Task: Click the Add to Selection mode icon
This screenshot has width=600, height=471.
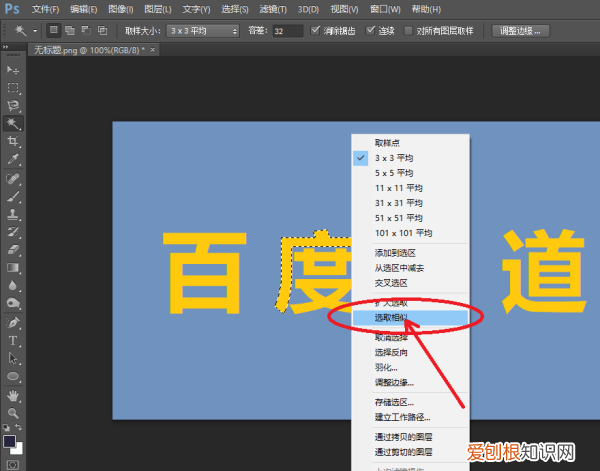Action: coord(70,30)
